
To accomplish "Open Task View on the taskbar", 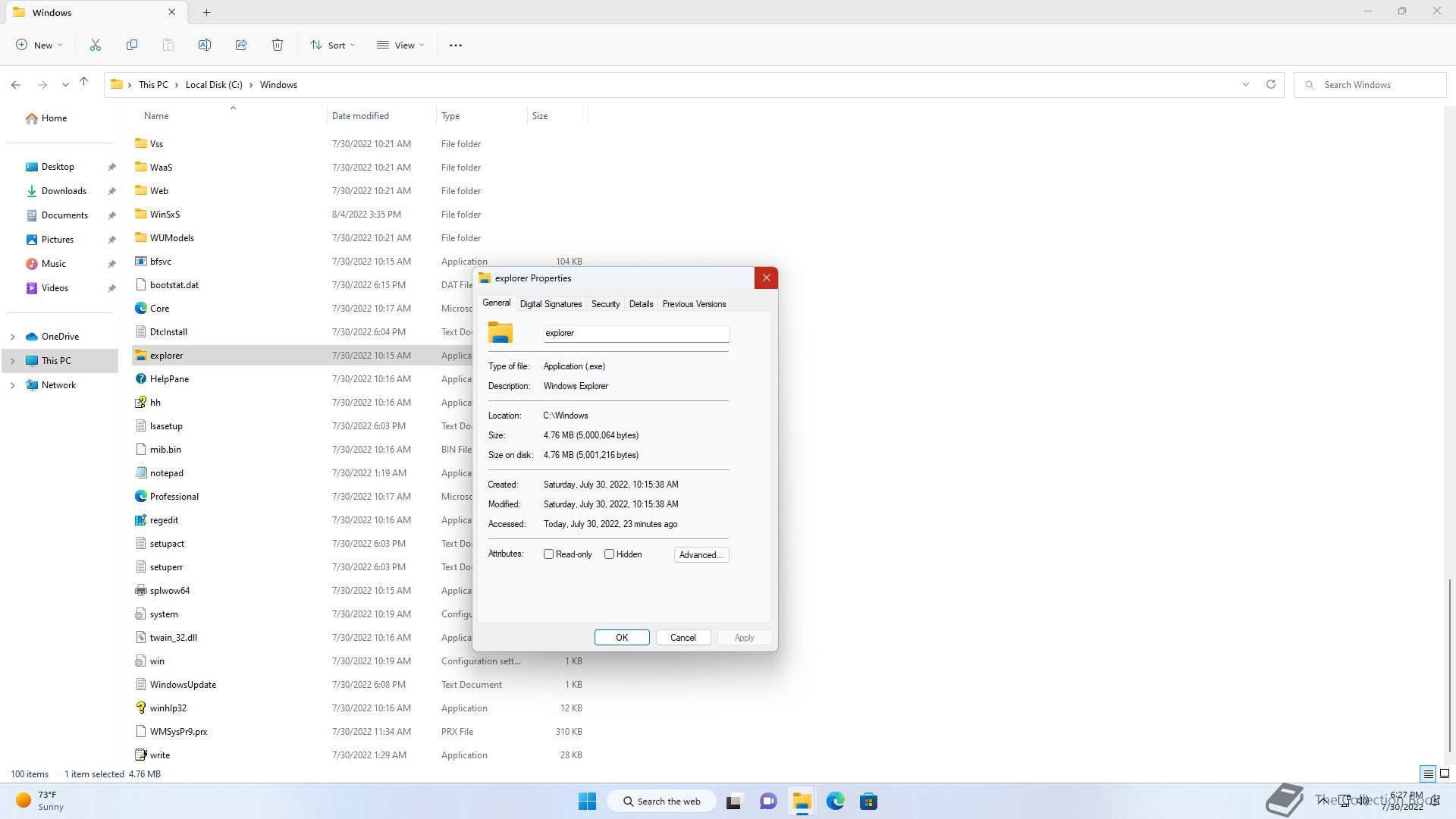I will (x=734, y=802).
